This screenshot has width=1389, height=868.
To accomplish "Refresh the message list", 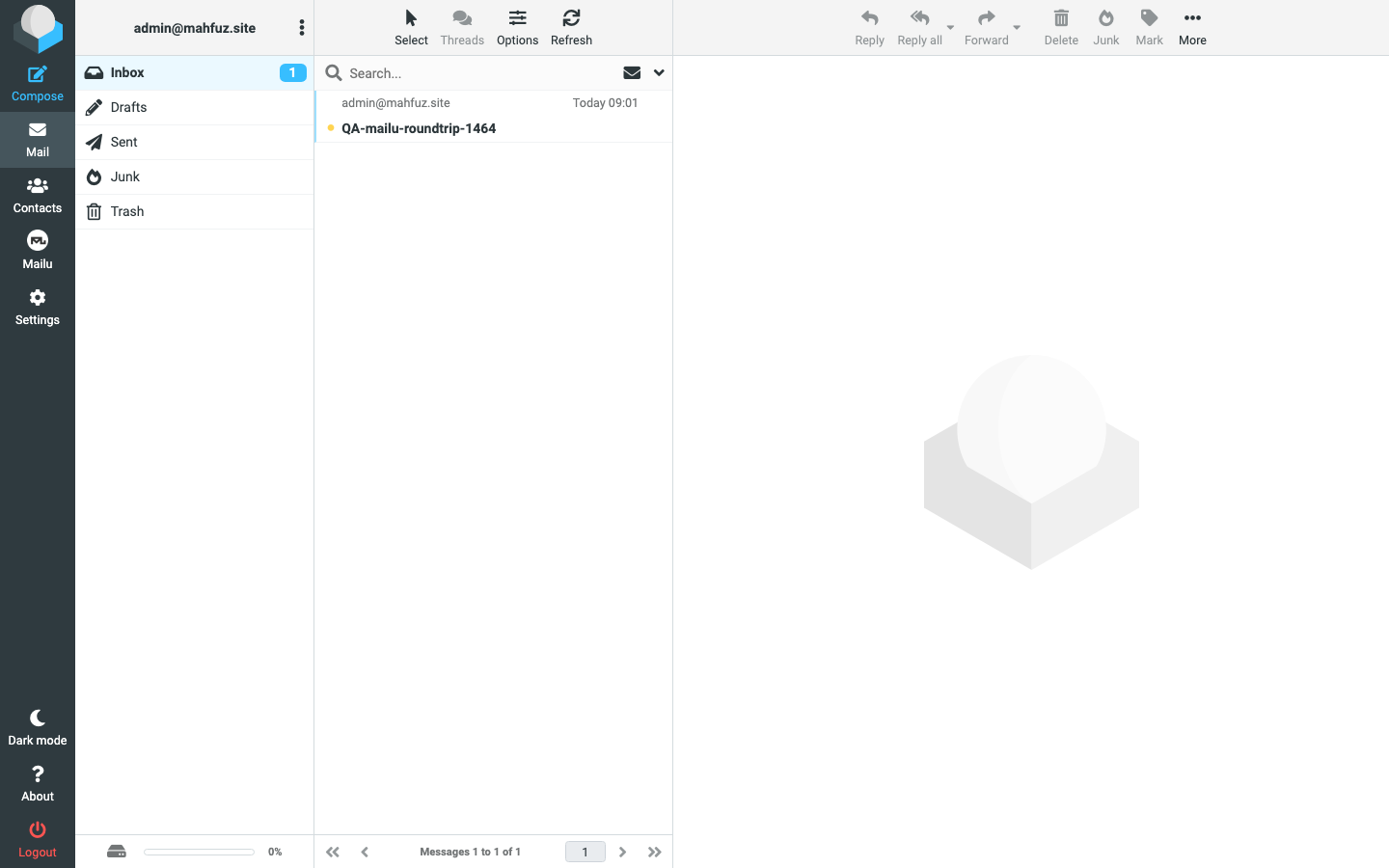I will tap(571, 28).
